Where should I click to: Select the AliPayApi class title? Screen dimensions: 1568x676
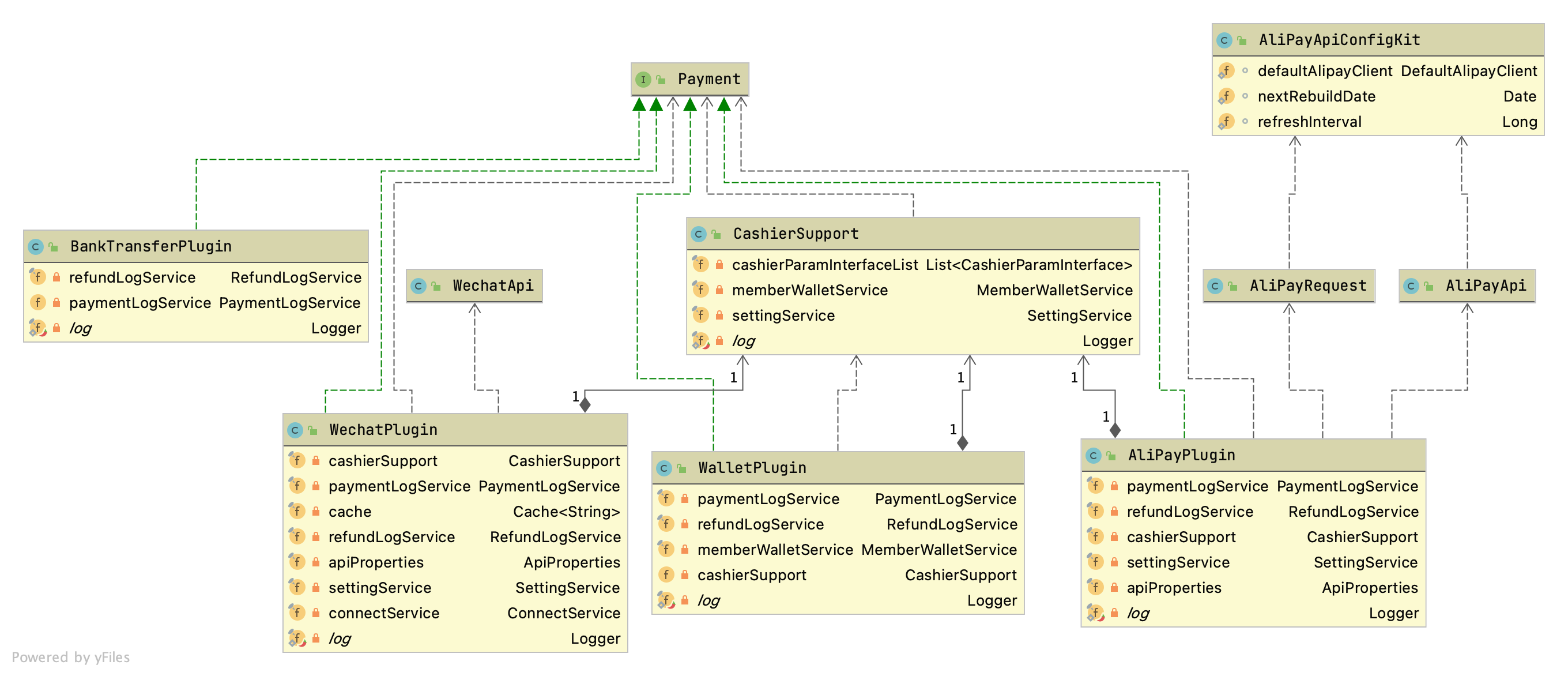1486,286
